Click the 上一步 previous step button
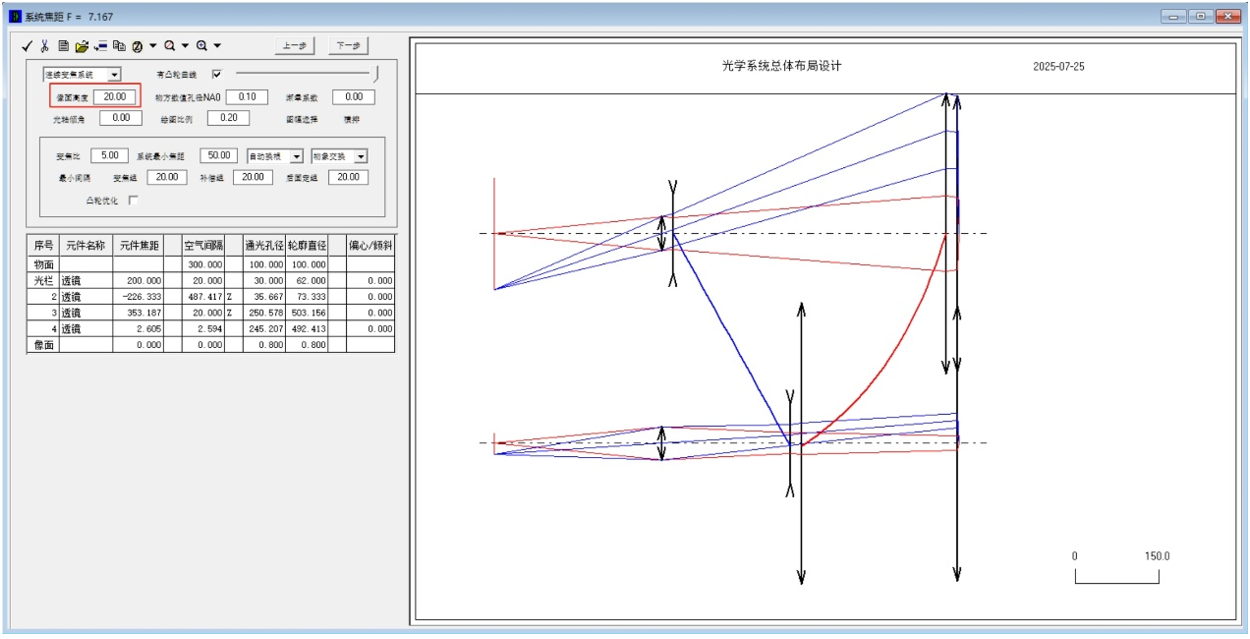The width and height of the screenshot is (1250, 639). pos(293,46)
